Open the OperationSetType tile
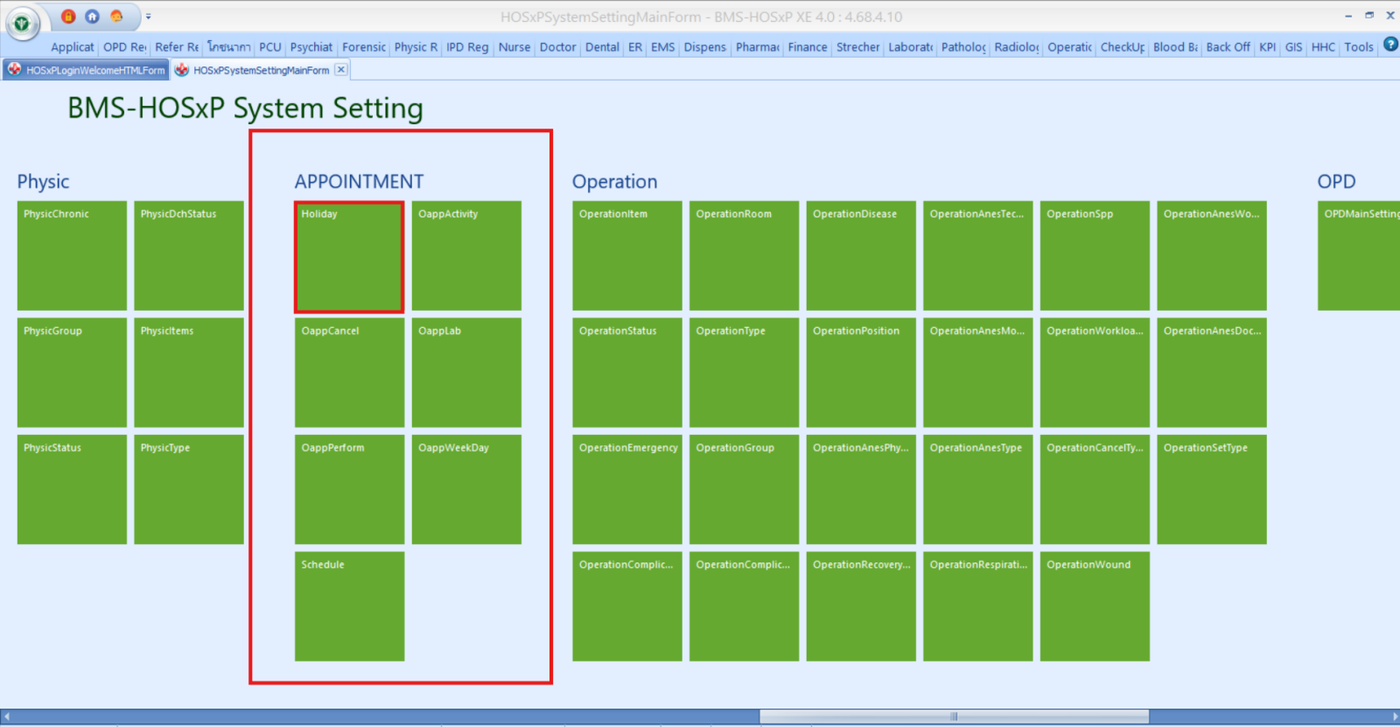Screen dimensions: 1400x727 click(x=1212, y=490)
